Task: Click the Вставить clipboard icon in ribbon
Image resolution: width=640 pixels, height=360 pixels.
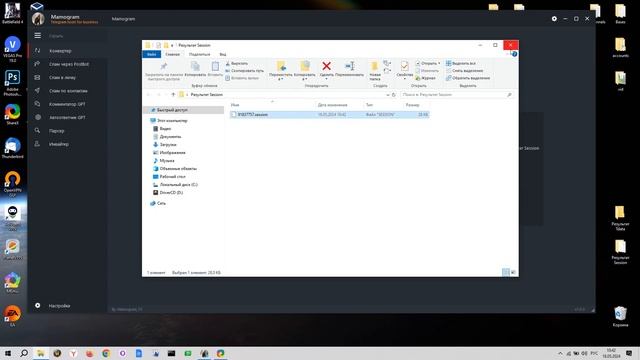Action: (x=215, y=66)
